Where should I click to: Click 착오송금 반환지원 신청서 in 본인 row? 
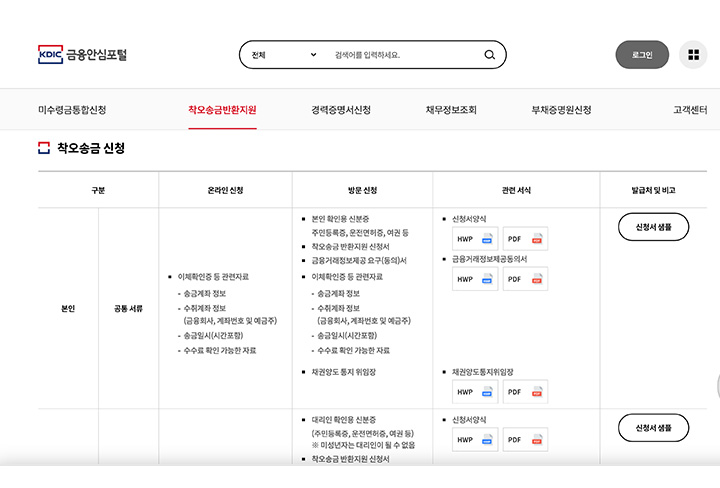click(x=350, y=247)
